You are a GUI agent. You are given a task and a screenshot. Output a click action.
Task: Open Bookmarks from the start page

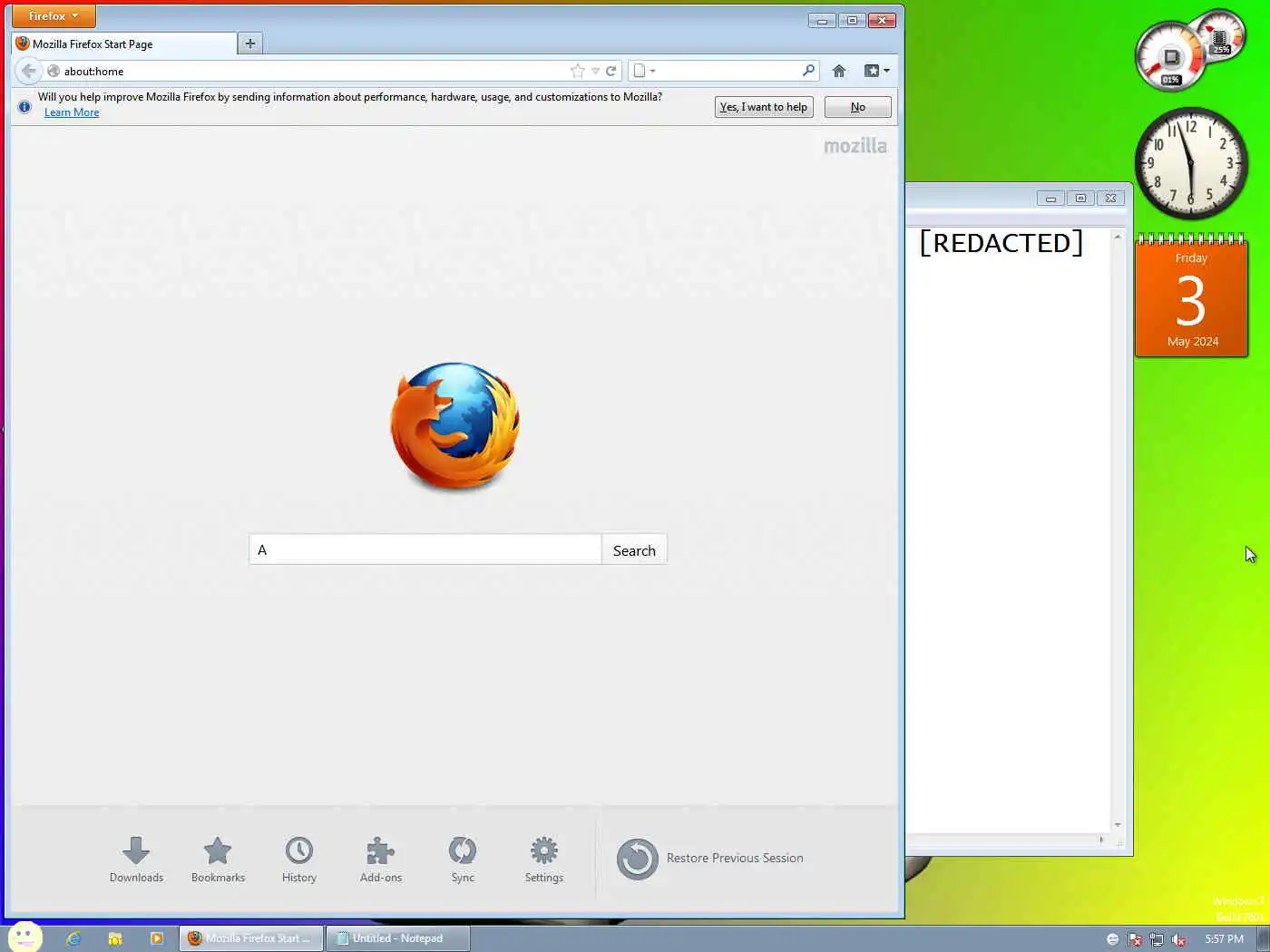click(x=218, y=860)
